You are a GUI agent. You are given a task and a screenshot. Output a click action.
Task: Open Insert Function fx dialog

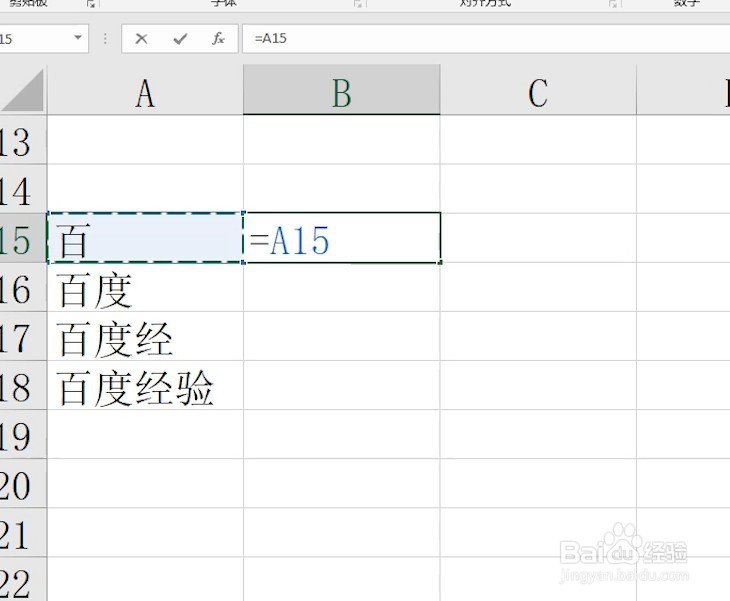(218, 39)
